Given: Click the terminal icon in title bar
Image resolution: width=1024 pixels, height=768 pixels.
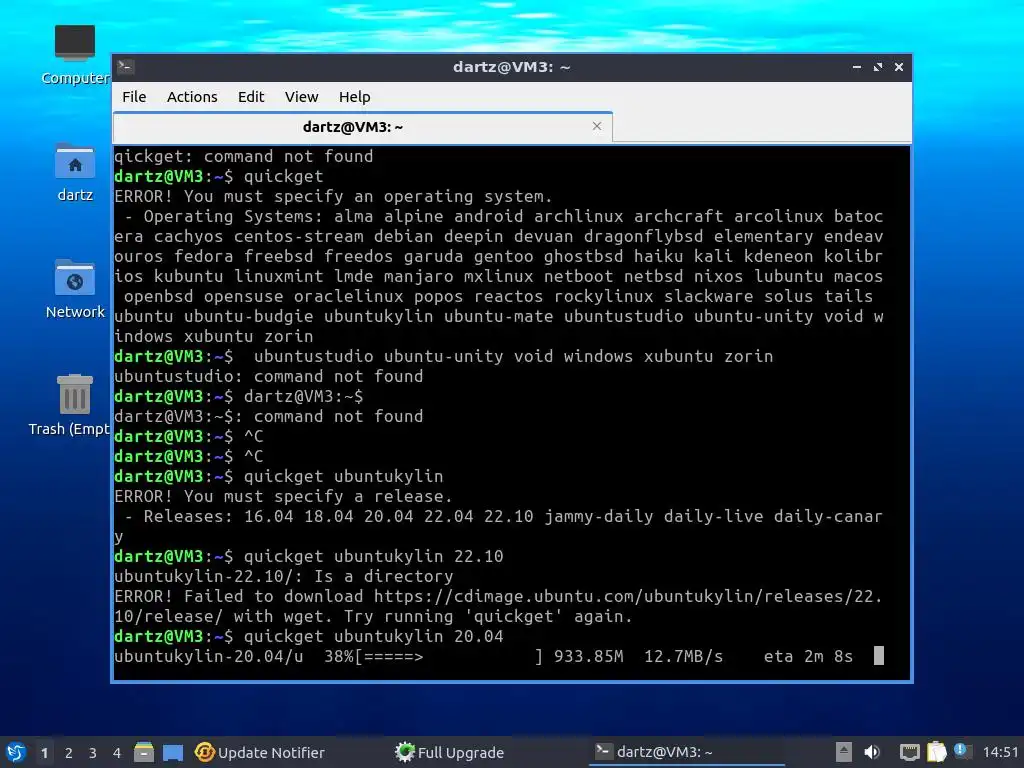Looking at the screenshot, I should point(126,67).
